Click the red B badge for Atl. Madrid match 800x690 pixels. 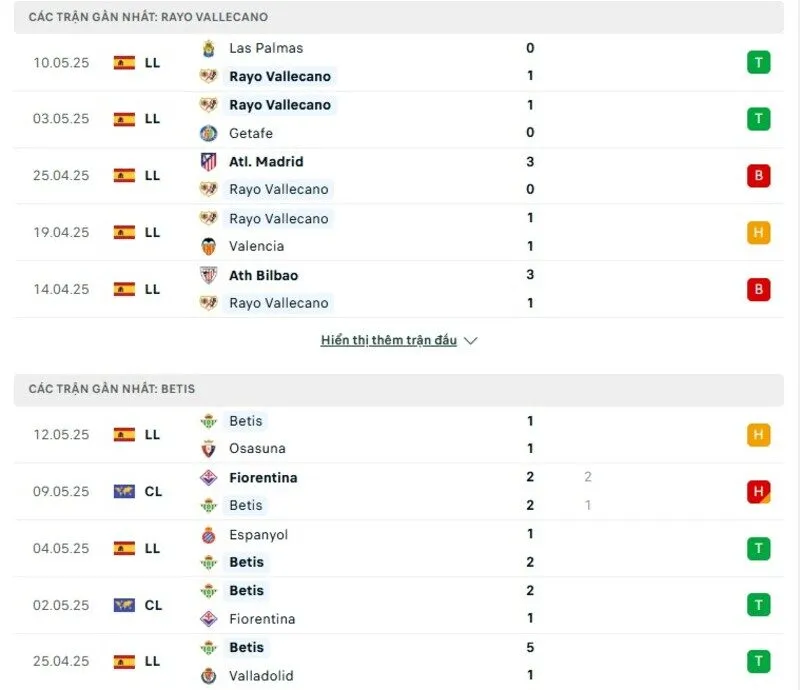click(x=759, y=175)
